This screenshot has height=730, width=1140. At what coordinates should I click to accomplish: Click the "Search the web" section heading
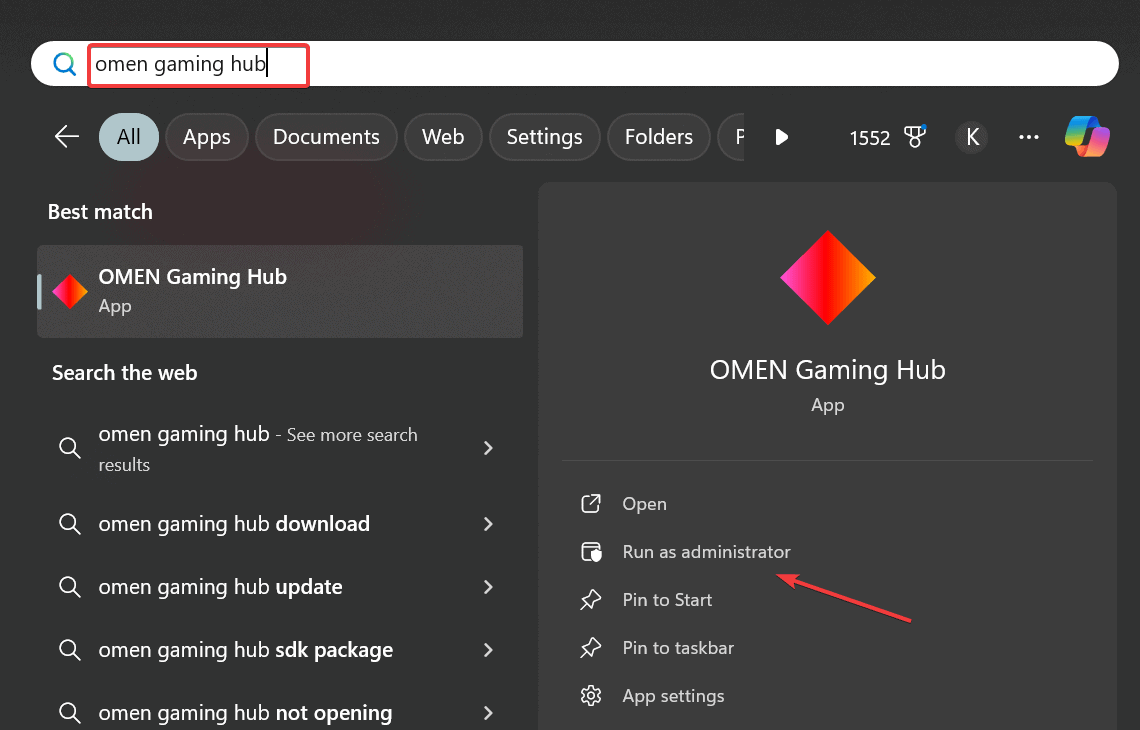click(x=124, y=373)
